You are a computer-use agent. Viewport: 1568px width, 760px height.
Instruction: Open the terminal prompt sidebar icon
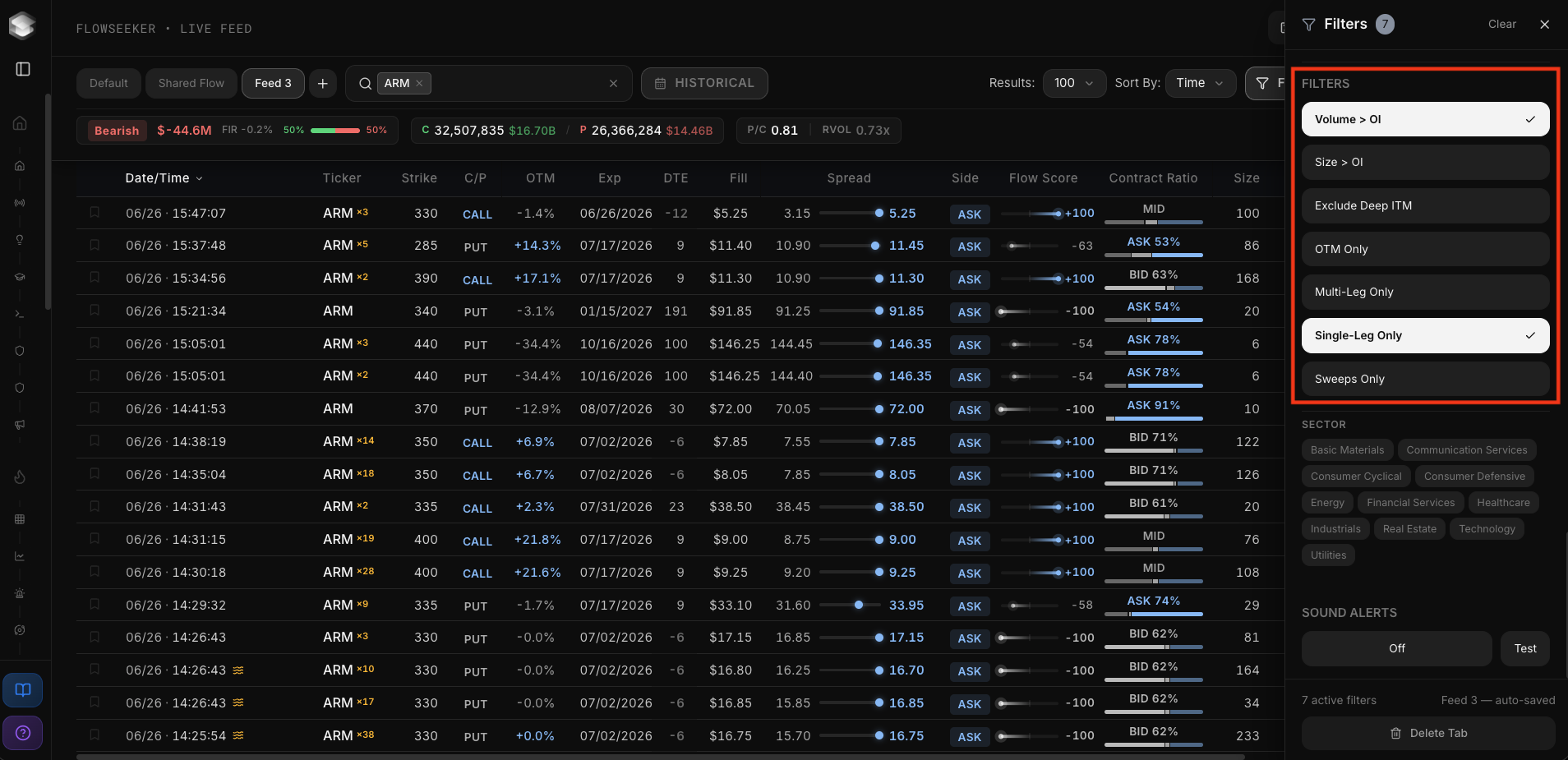tap(20, 314)
